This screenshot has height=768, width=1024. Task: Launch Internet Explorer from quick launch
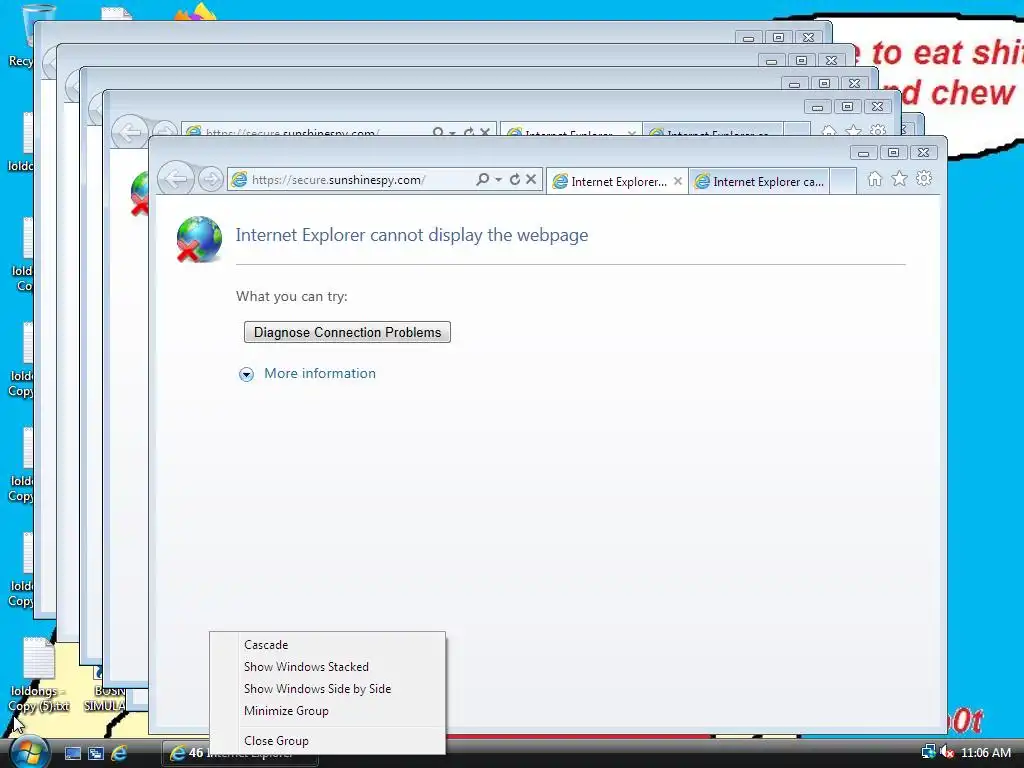(119, 753)
